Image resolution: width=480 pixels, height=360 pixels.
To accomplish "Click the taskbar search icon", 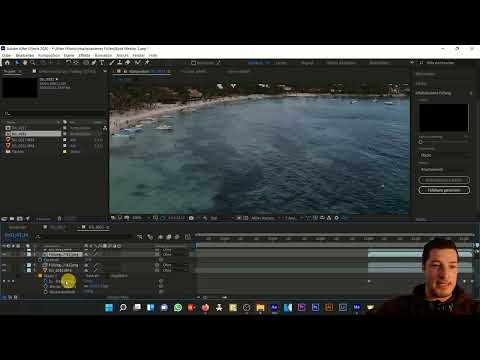I will [x=123, y=307].
